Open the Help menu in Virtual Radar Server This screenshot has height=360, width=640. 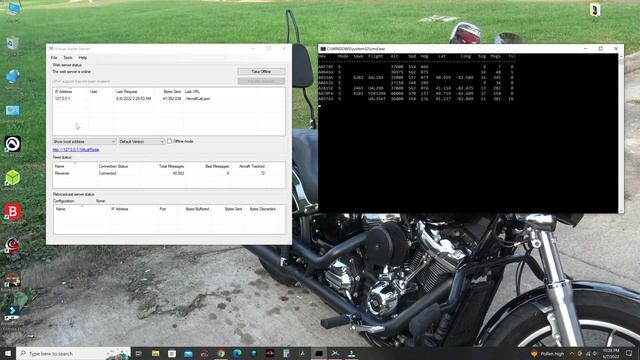click(82, 58)
